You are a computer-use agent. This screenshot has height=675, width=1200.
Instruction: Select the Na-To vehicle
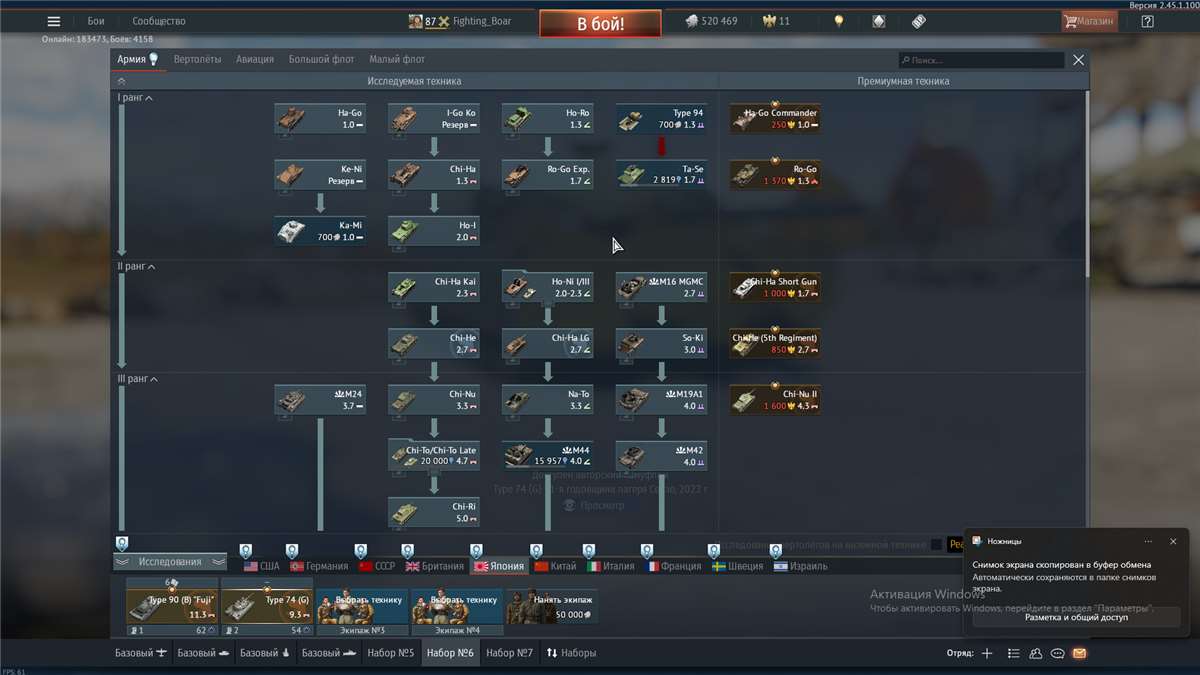click(548, 400)
